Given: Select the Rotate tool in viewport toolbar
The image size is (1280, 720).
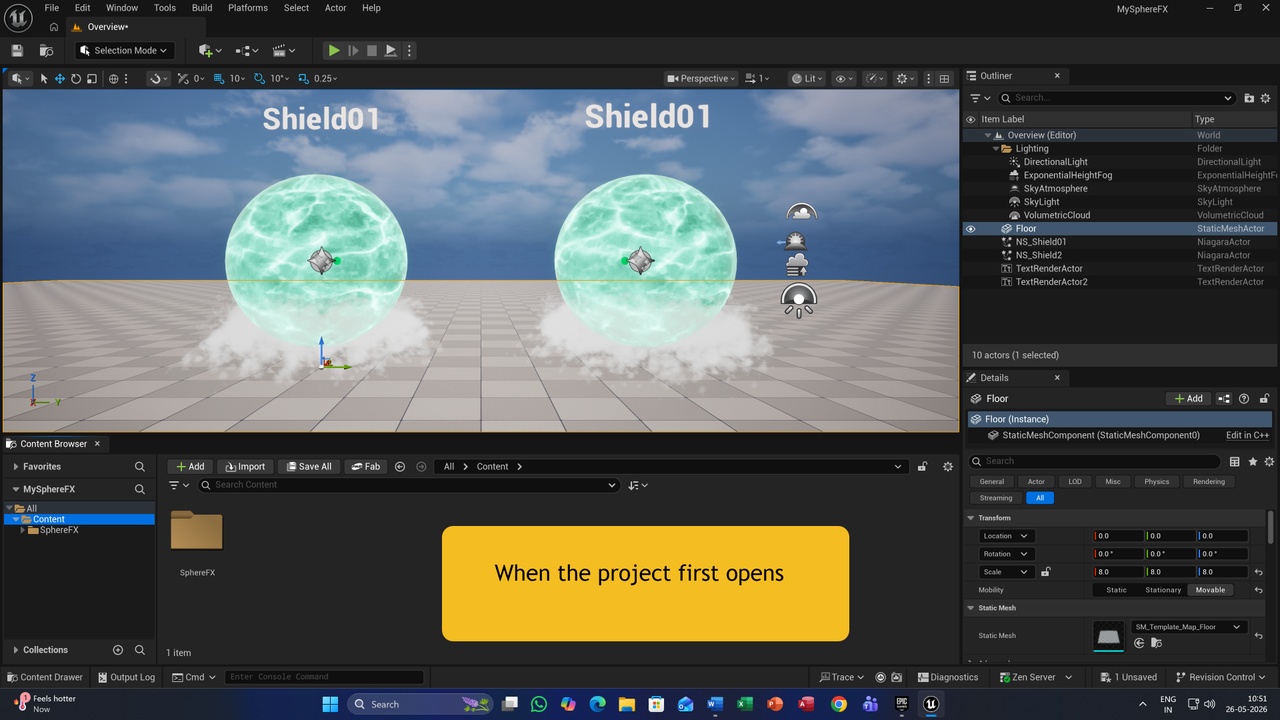Looking at the screenshot, I should click(x=76, y=78).
